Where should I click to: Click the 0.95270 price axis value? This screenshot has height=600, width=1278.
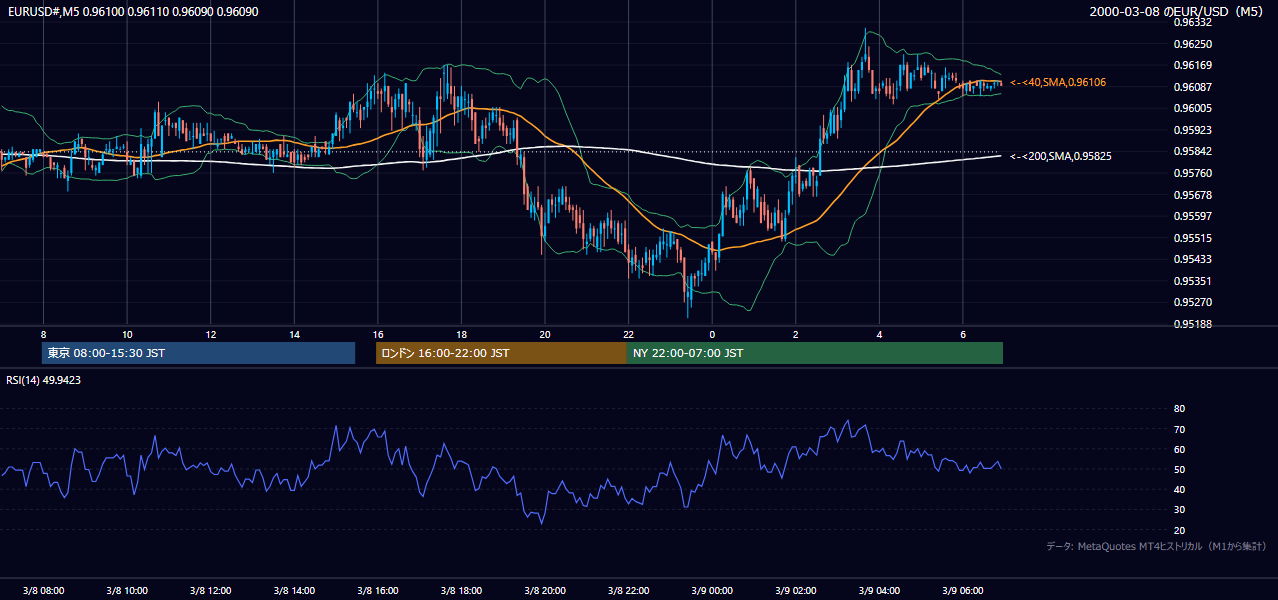[1192, 302]
